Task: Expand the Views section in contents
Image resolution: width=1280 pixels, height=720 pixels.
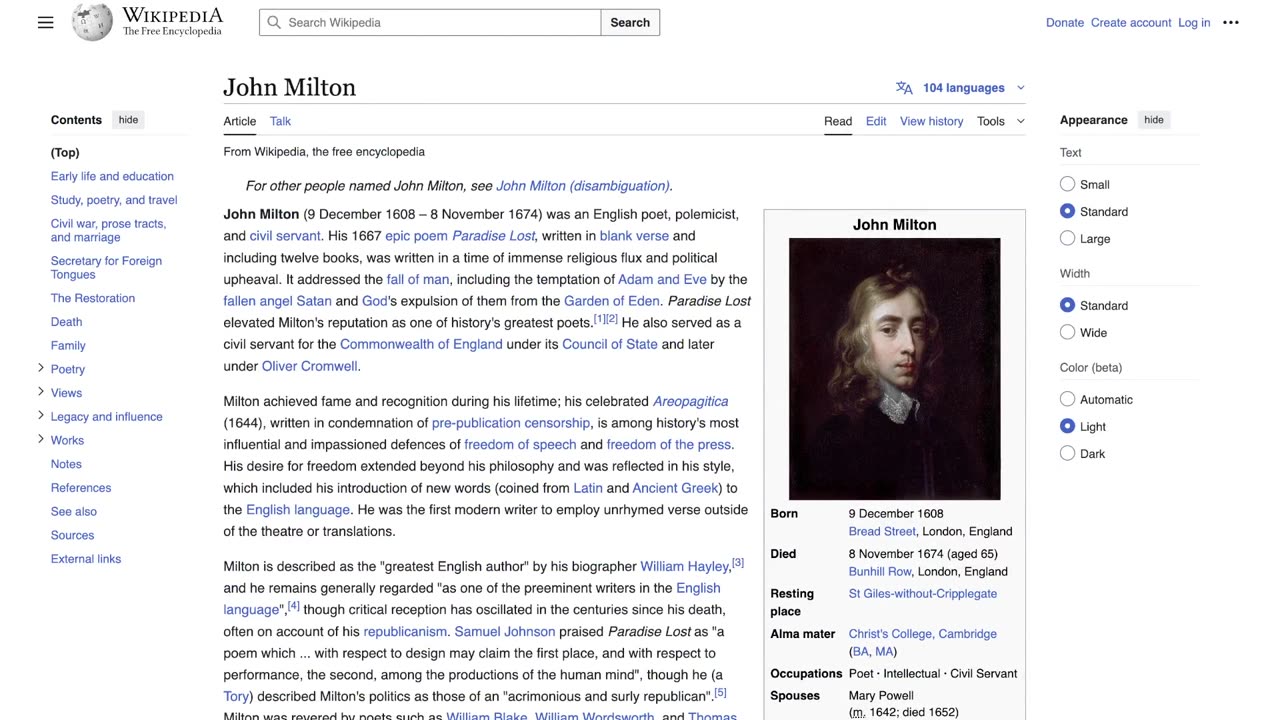Action: [41, 392]
